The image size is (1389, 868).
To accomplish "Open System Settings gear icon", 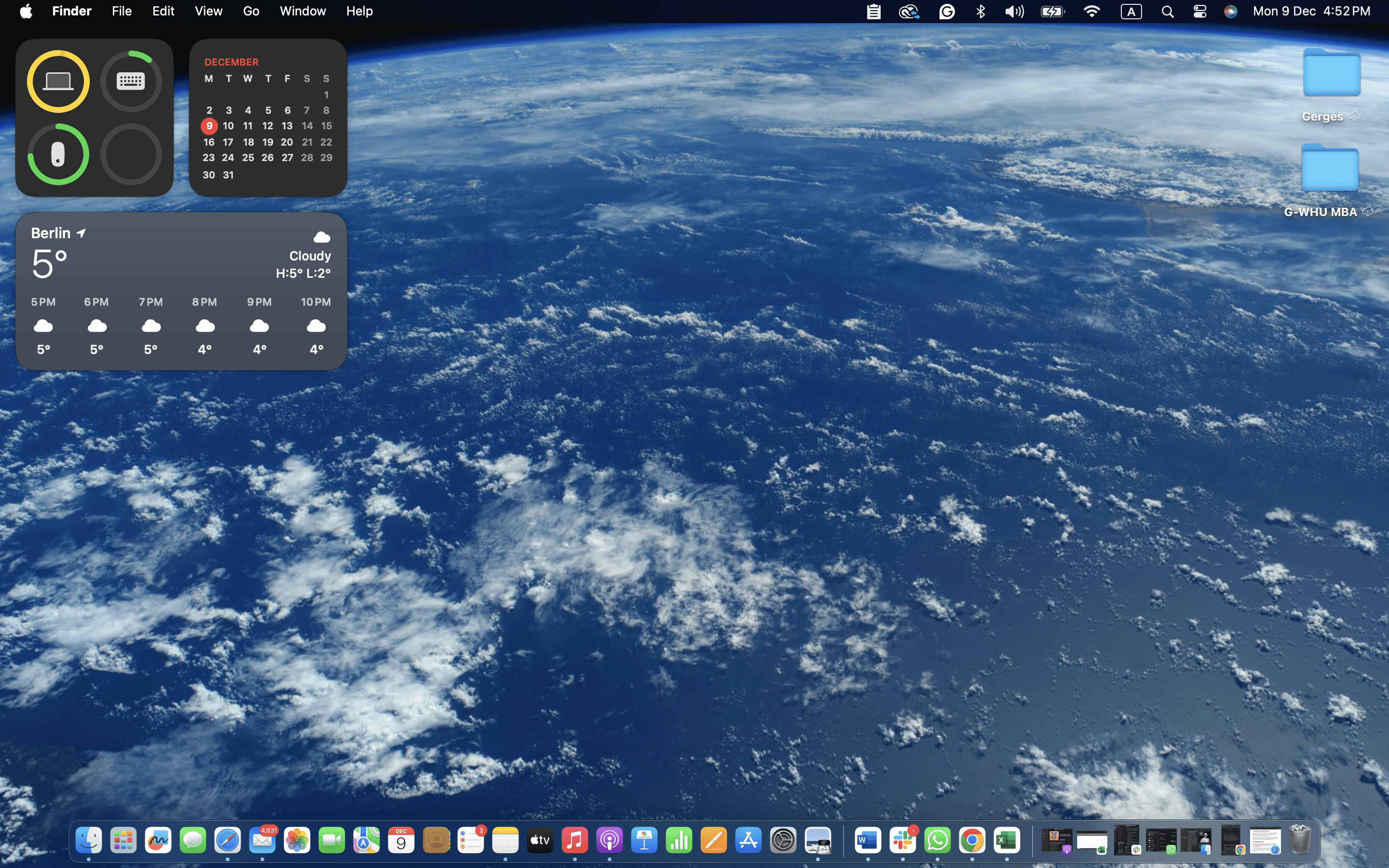I will pyautogui.click(x=783, y=841).
